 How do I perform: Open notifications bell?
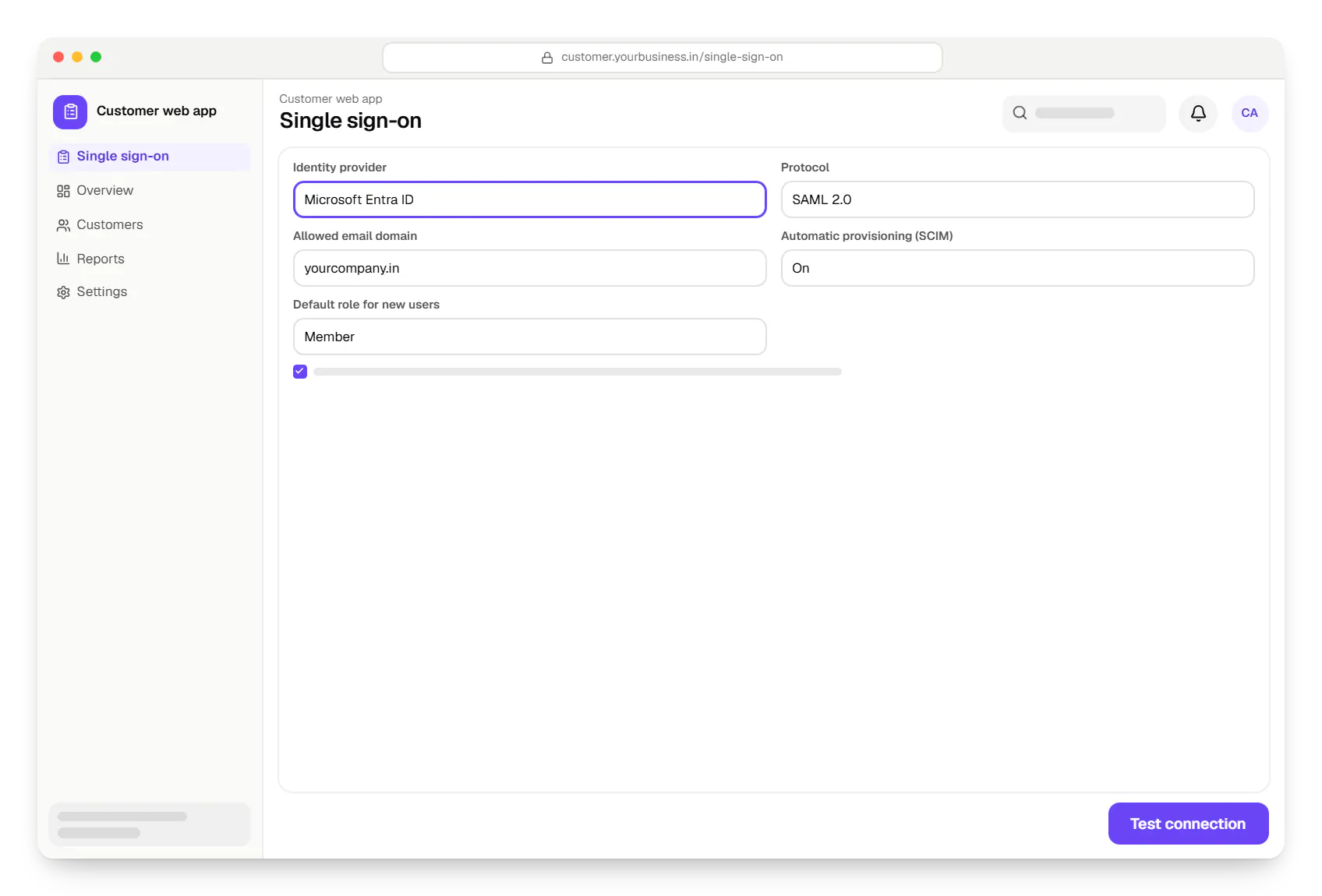[x=1198, y=114]
